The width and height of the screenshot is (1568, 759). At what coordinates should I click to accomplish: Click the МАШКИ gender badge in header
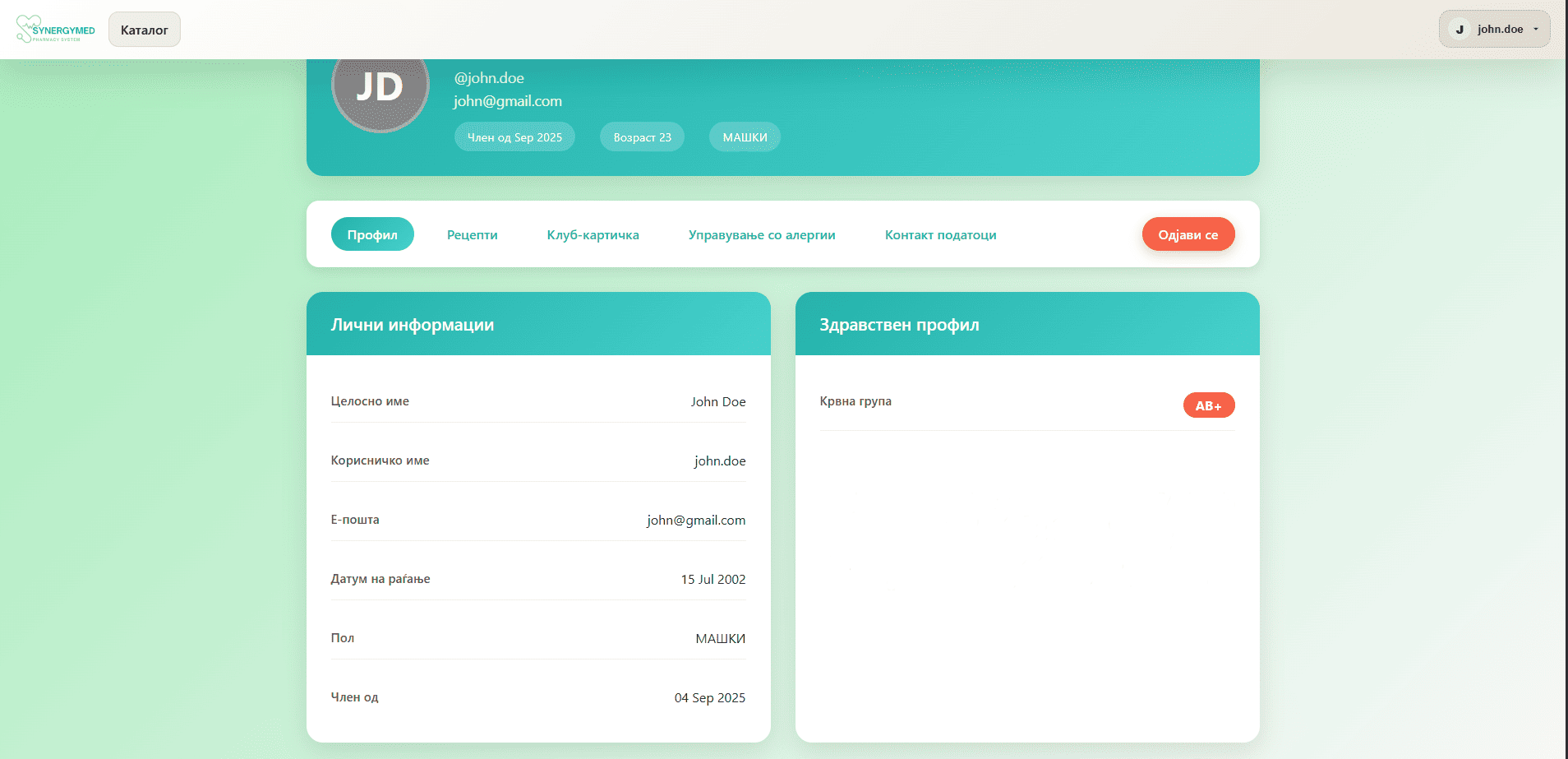tap(745, 137)
